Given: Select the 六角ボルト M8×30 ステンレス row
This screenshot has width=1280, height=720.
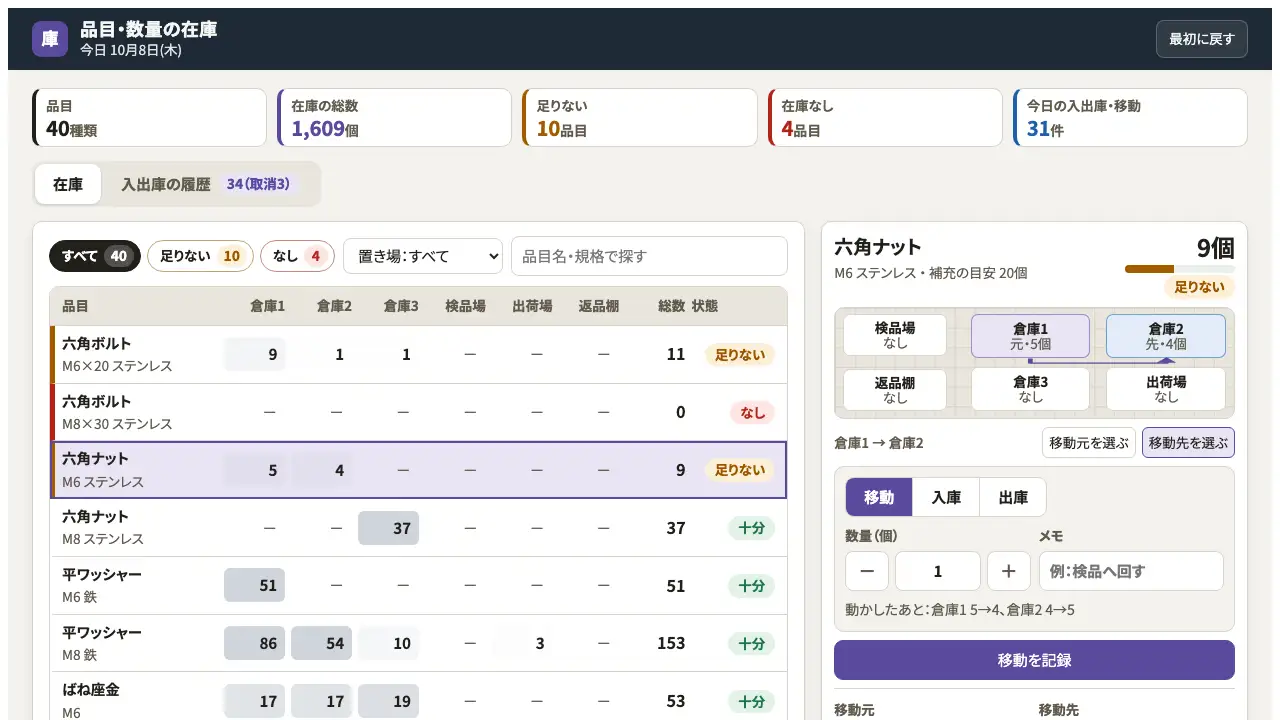Looking at the screenshot, I should pyautogui.click(x=419, y=412).
